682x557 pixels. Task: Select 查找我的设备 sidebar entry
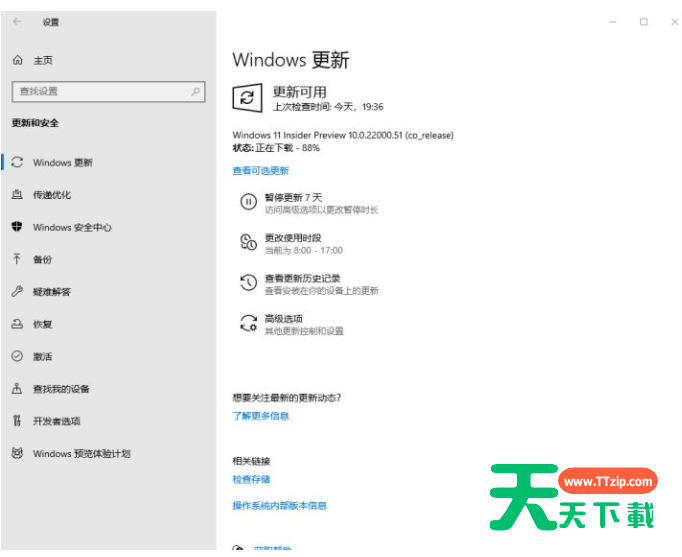(x=61, y=389)
